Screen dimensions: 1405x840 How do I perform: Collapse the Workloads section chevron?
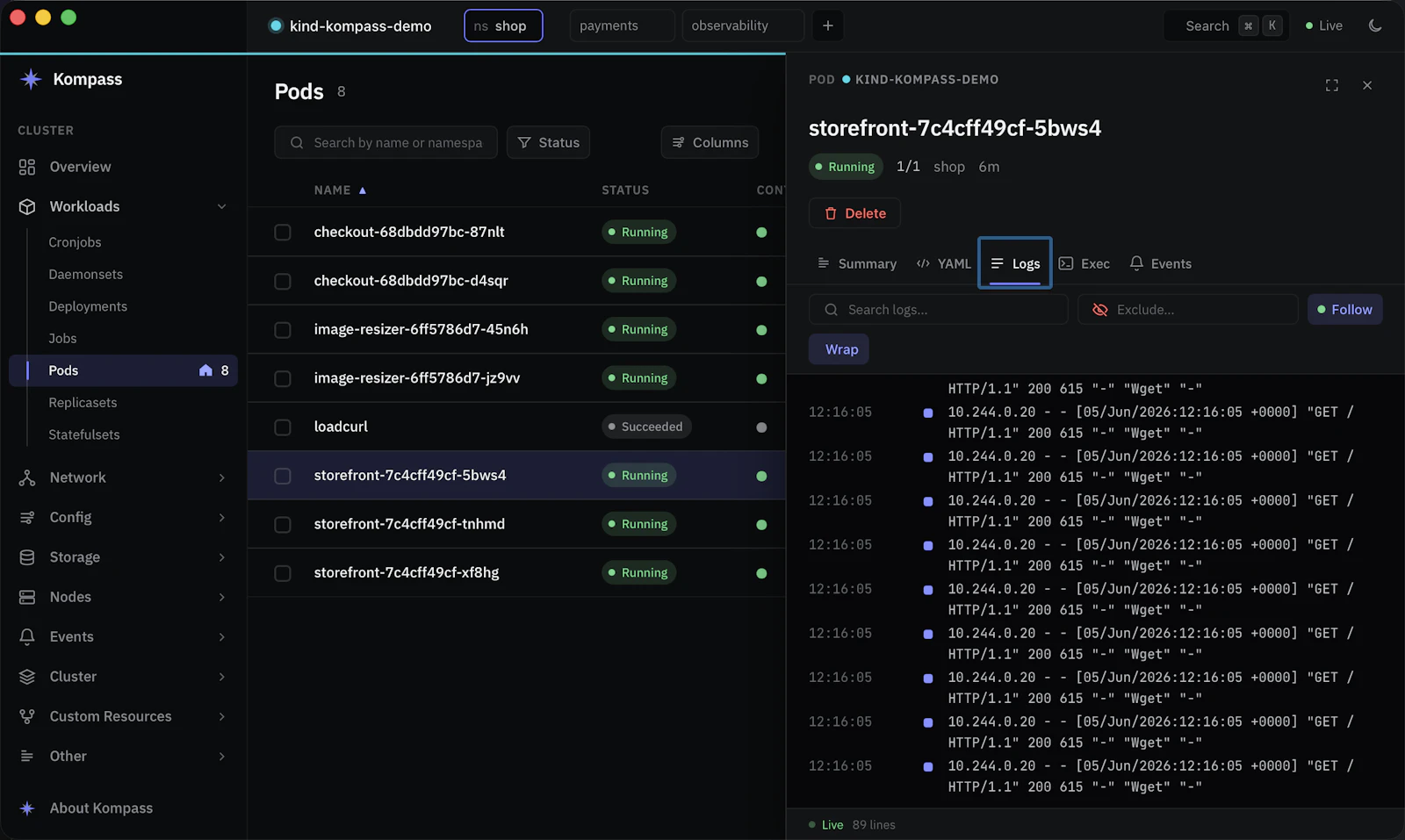pos(221,206)
